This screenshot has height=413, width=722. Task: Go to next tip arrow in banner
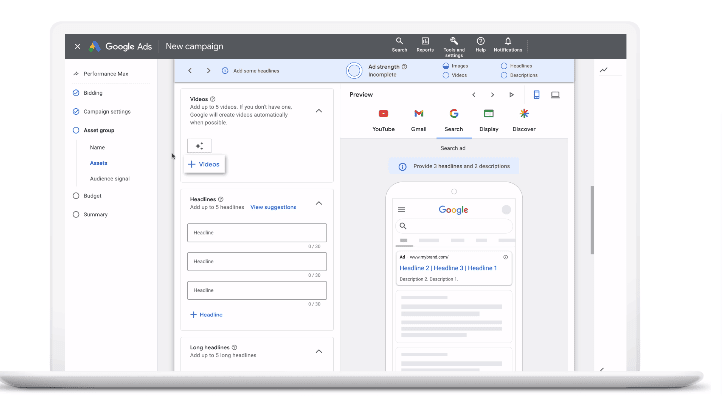208,71
